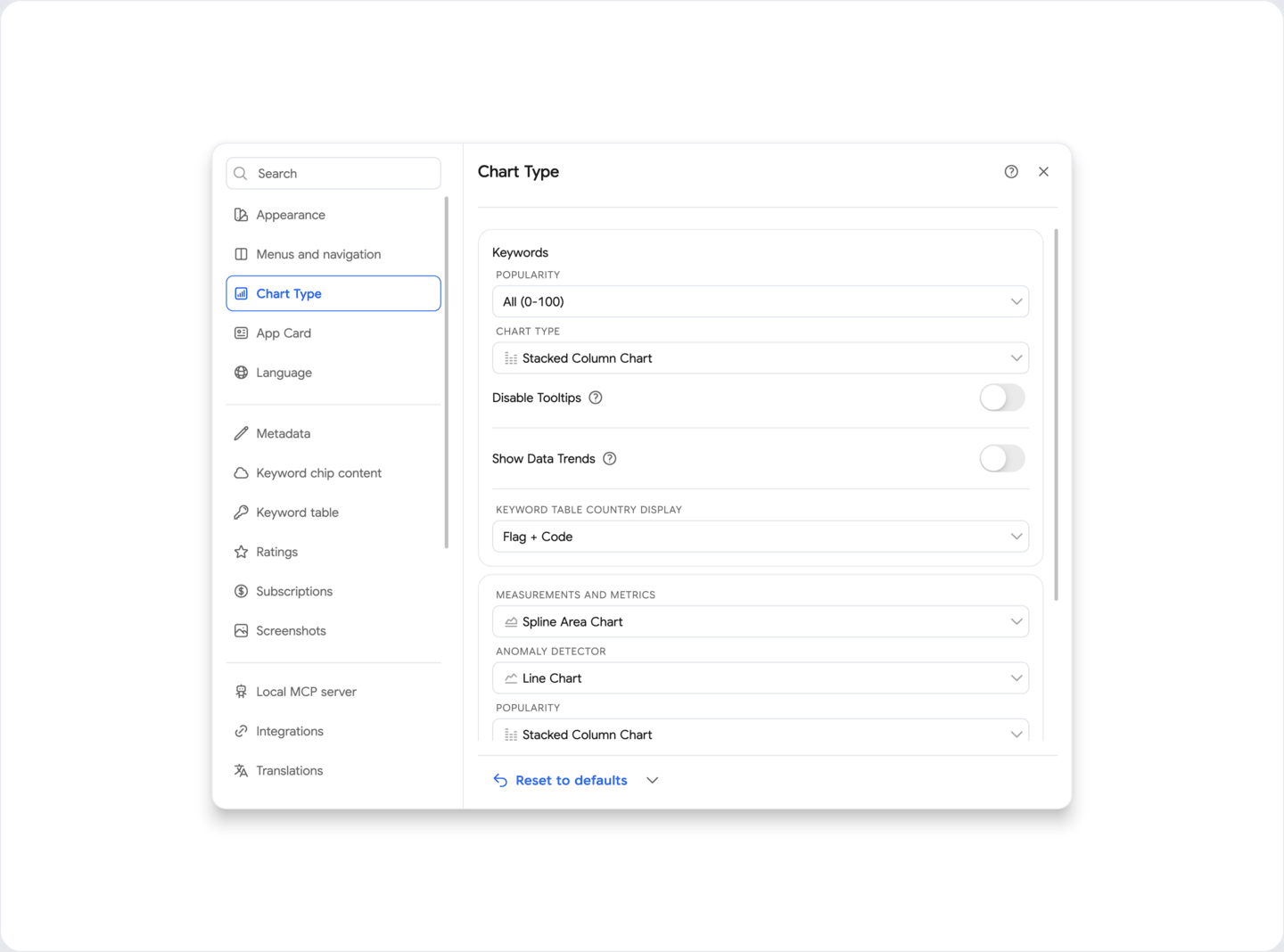The height and width of the screenshot is (952, 1284).
Task: Select Chart Type in the sidebar
Action: pyautogui.click(x=333, y=293)
